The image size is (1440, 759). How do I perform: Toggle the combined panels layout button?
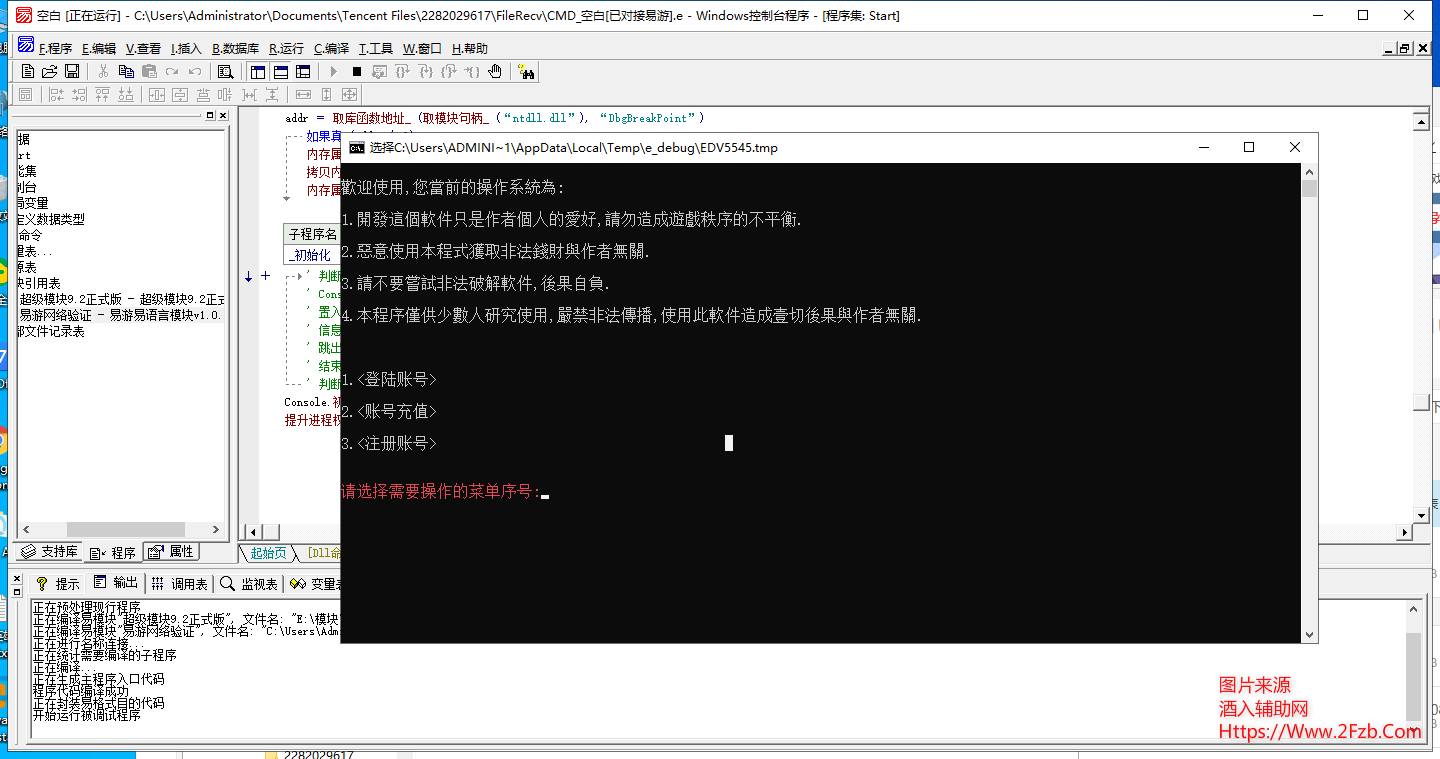pyautogui.click(x=303, y=71)
